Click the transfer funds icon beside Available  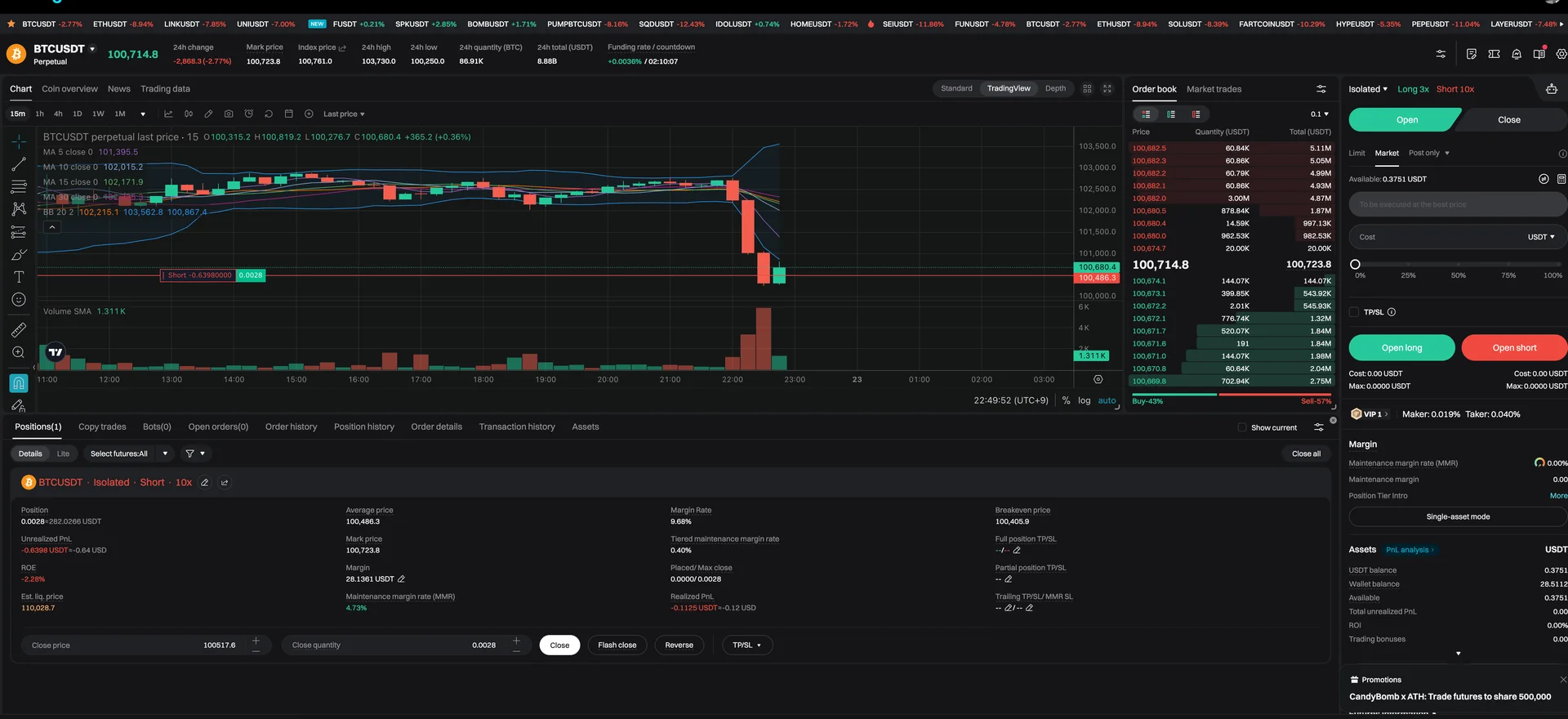(1543, 179)
